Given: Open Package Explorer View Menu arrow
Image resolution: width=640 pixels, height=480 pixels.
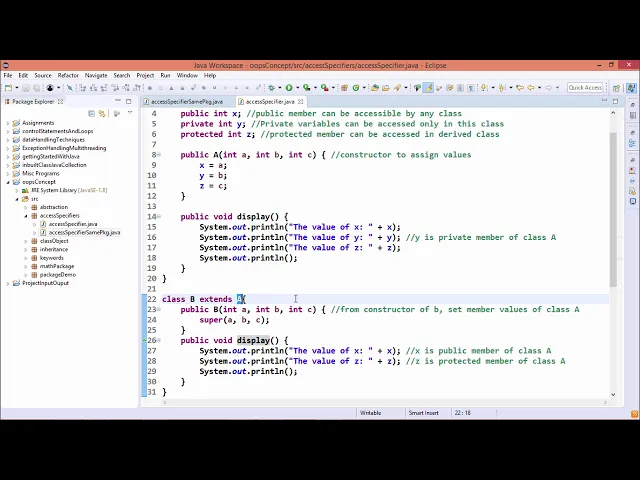Looking at the screenshot, I should click(130, 113).
